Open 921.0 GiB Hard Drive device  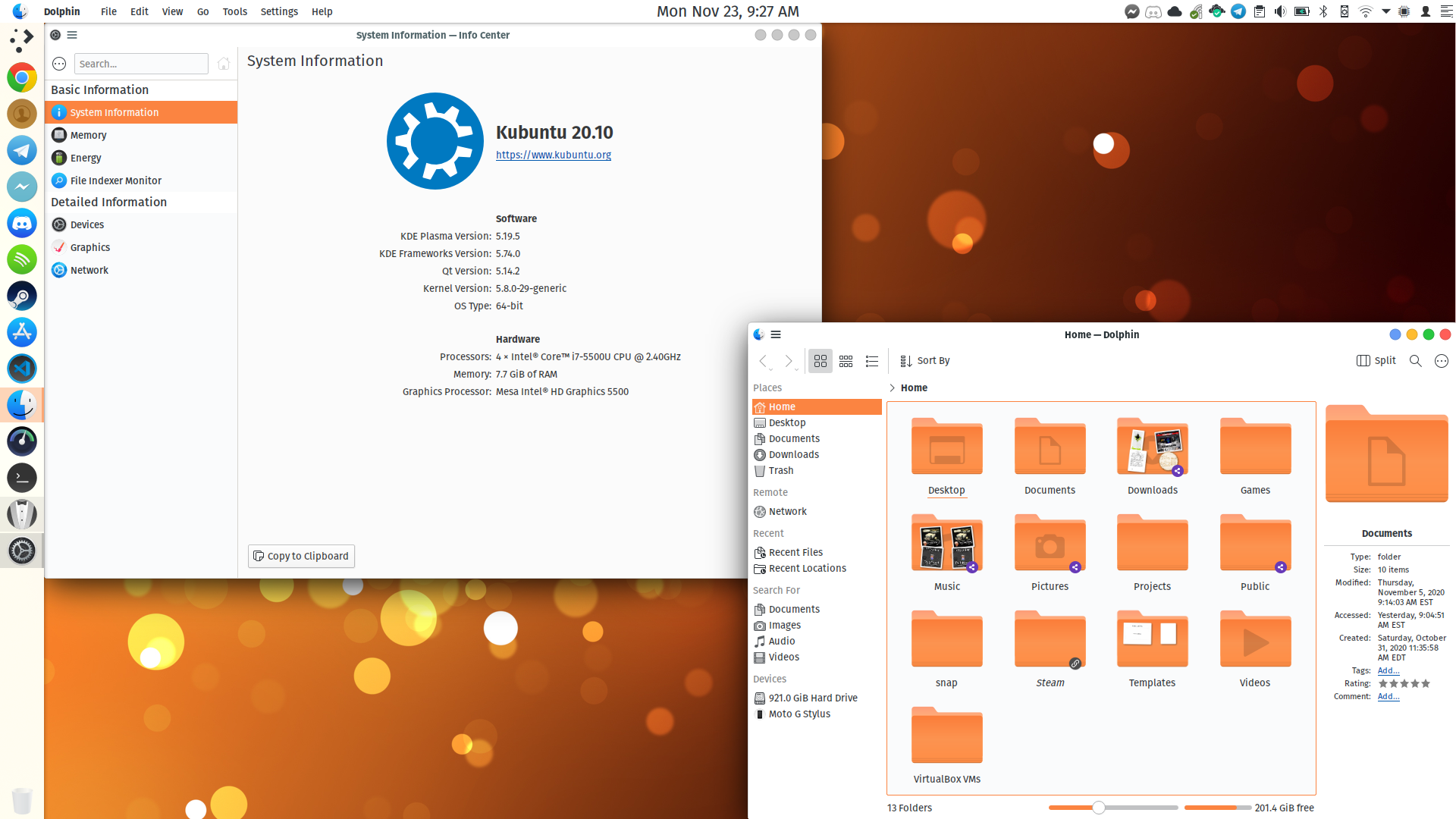[x=817, y=698]
